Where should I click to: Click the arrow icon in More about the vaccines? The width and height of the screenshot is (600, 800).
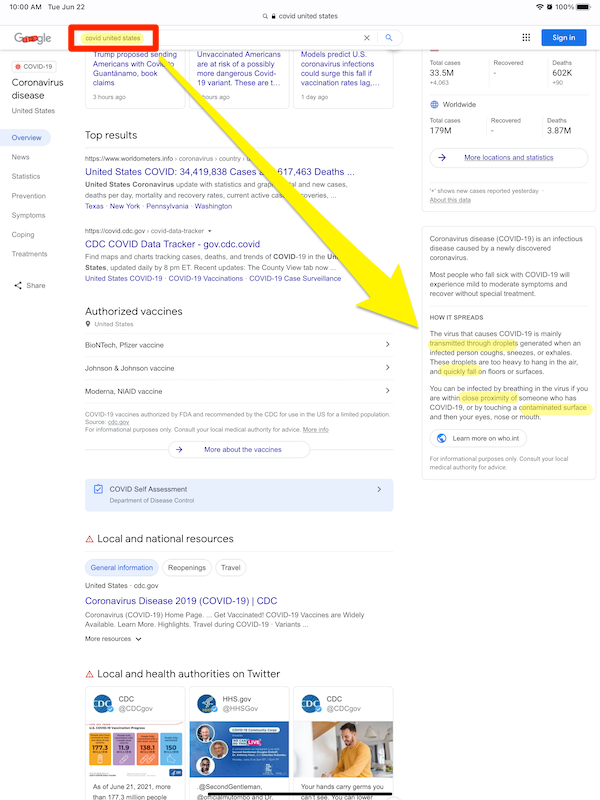(x=179, y=449)
